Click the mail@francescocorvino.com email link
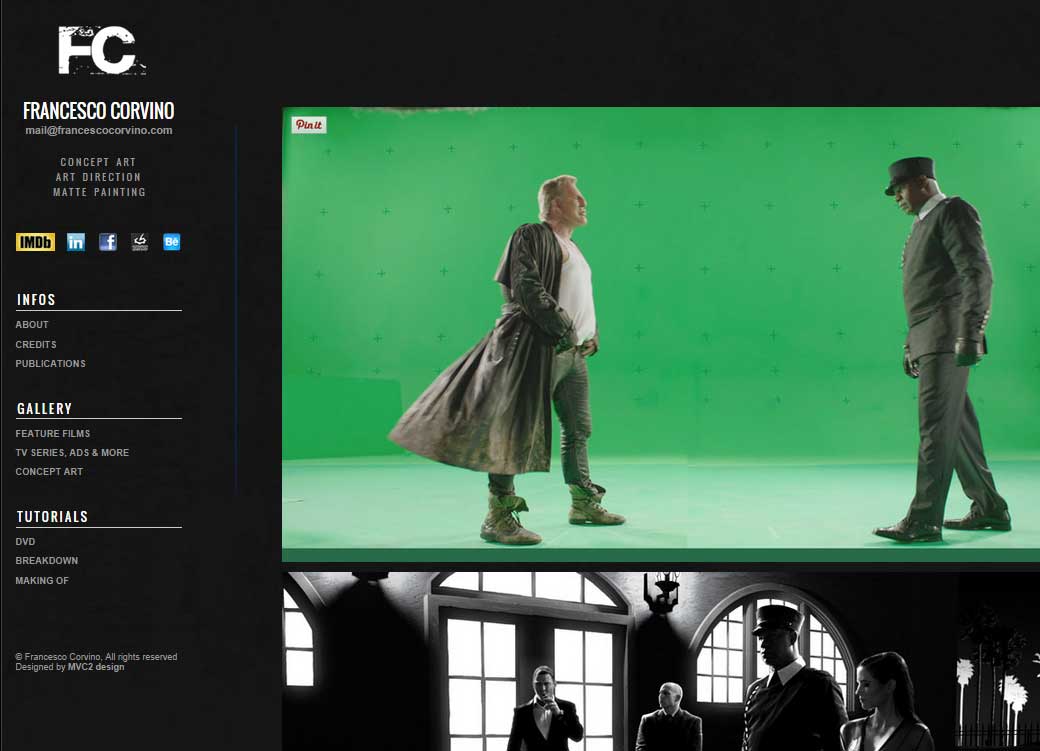 tap(99, 130)
